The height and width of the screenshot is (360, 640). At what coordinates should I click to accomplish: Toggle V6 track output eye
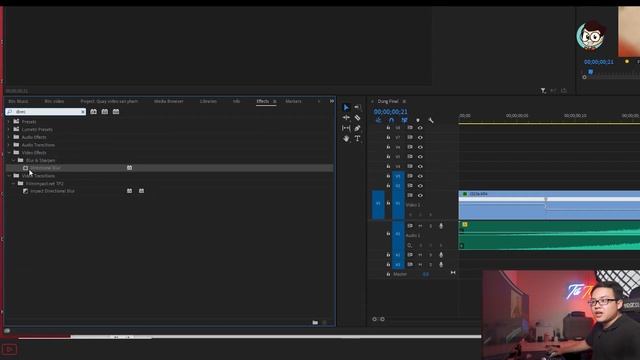click(420, 147)
